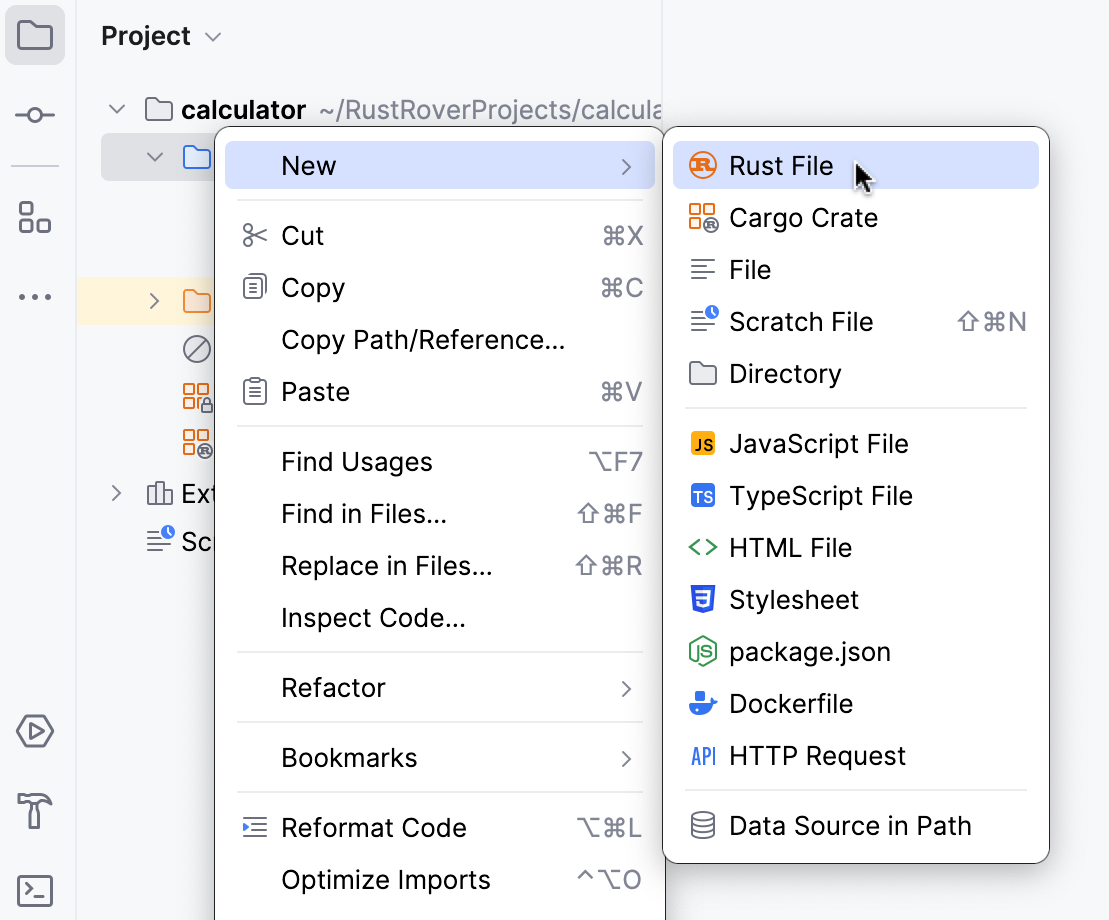The height and width of the screenshot is (920, 1109).
Task: Choose Scratch File from New submenu
Action: tap(856, 322)
